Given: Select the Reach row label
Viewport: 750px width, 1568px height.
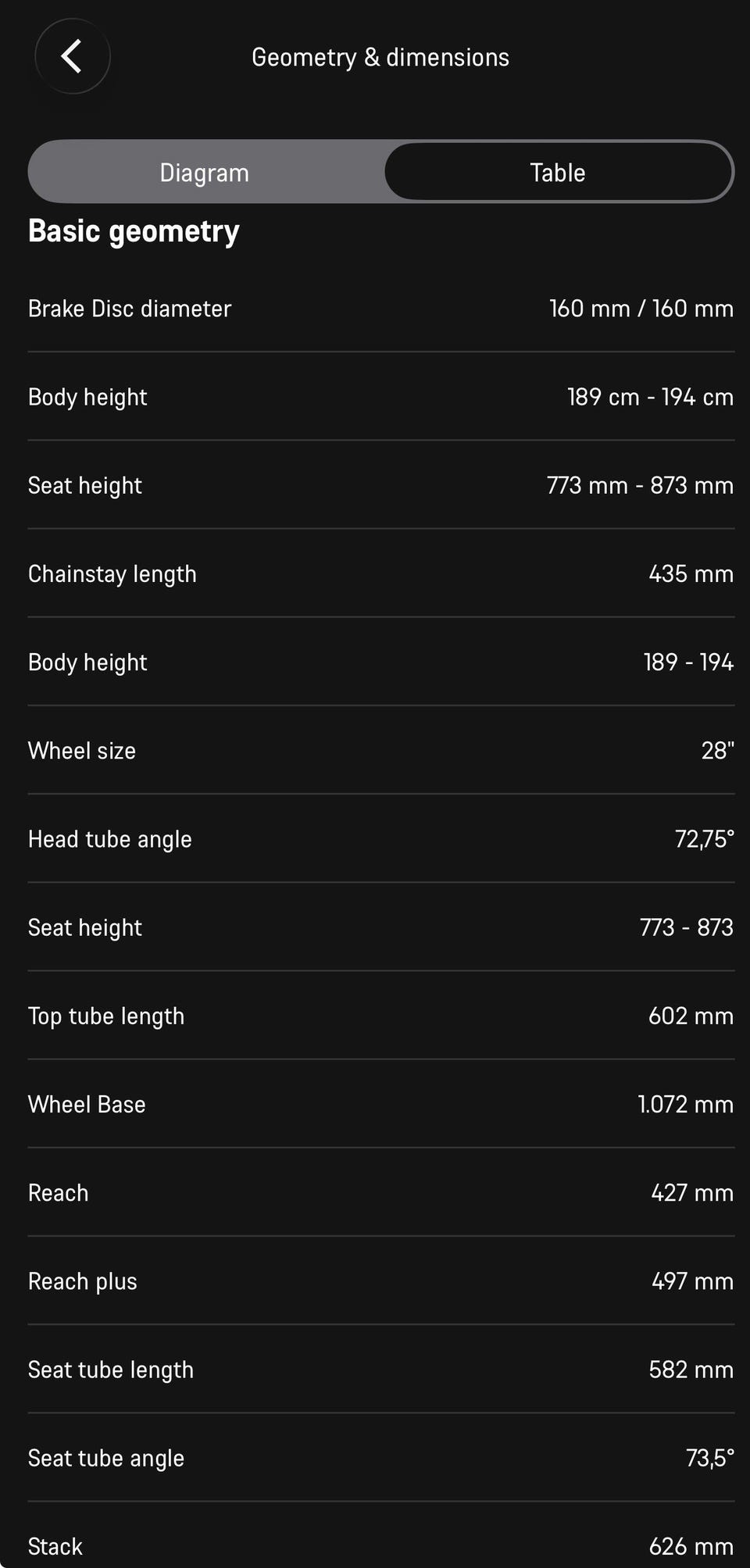Looking at the screenshot, I should pos(59,1193).
